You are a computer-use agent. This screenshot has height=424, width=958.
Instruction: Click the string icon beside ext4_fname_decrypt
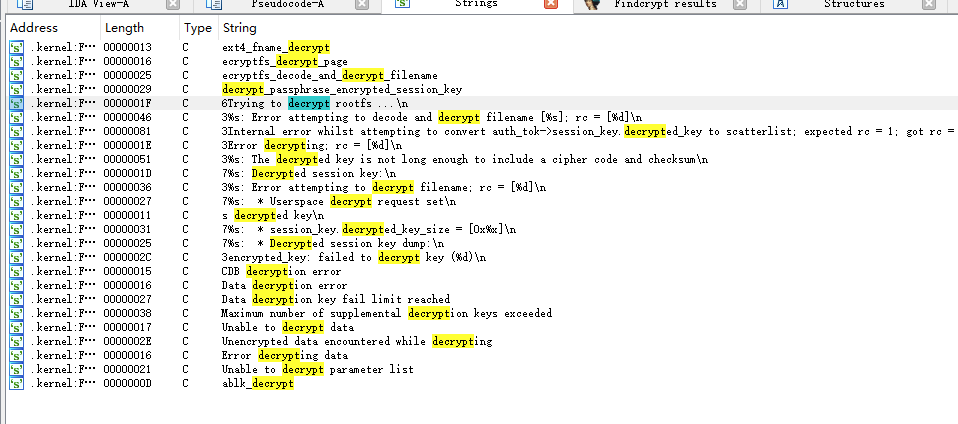pyautogui.click(x=16, y=47)
